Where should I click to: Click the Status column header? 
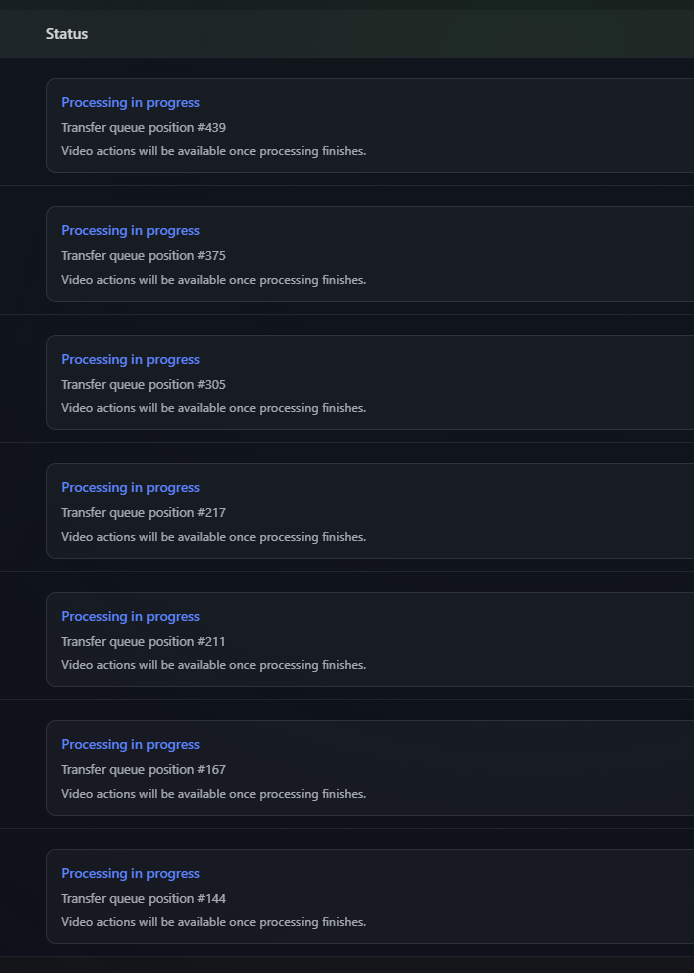click(x=66, y=34)
